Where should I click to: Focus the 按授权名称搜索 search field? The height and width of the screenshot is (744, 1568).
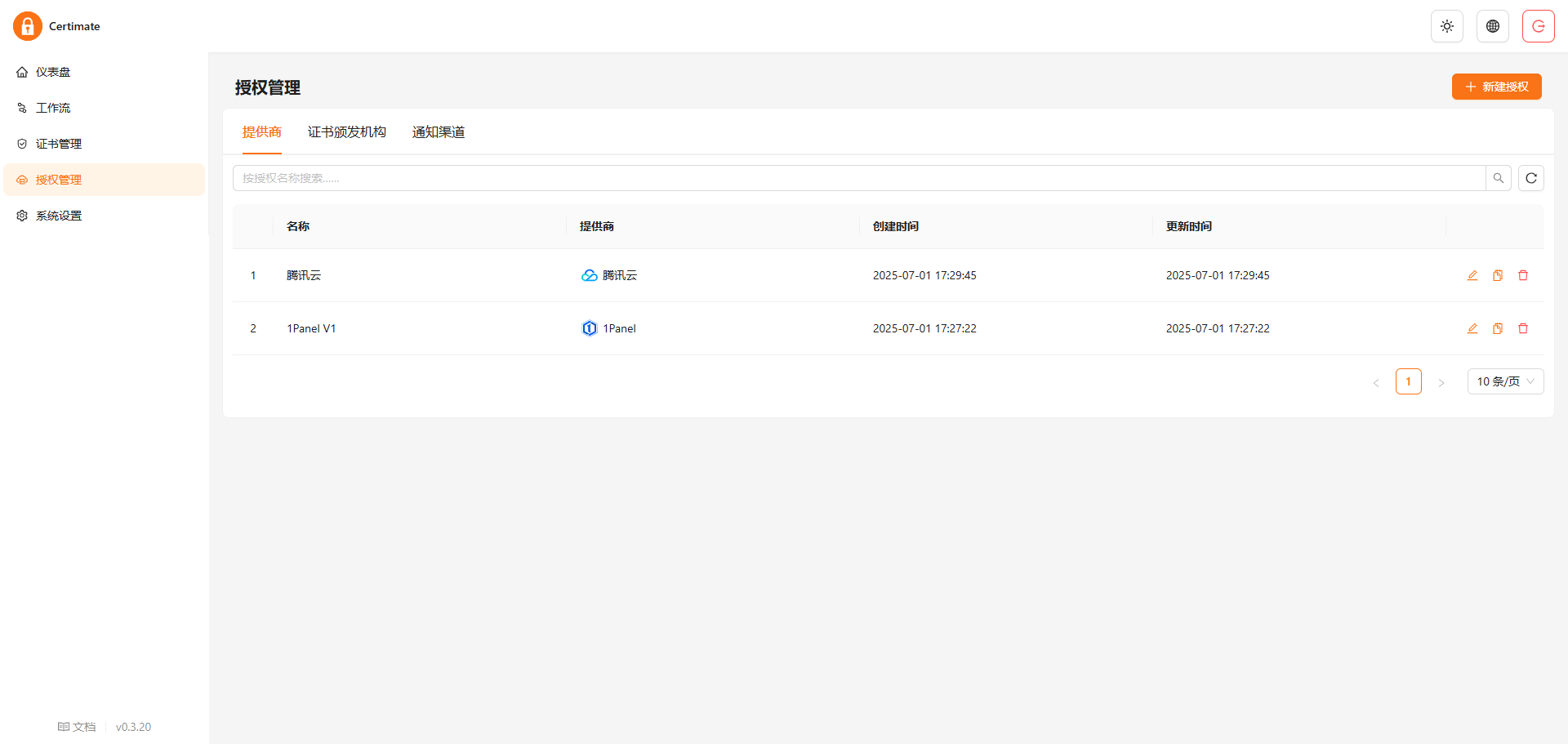[859, 178]
